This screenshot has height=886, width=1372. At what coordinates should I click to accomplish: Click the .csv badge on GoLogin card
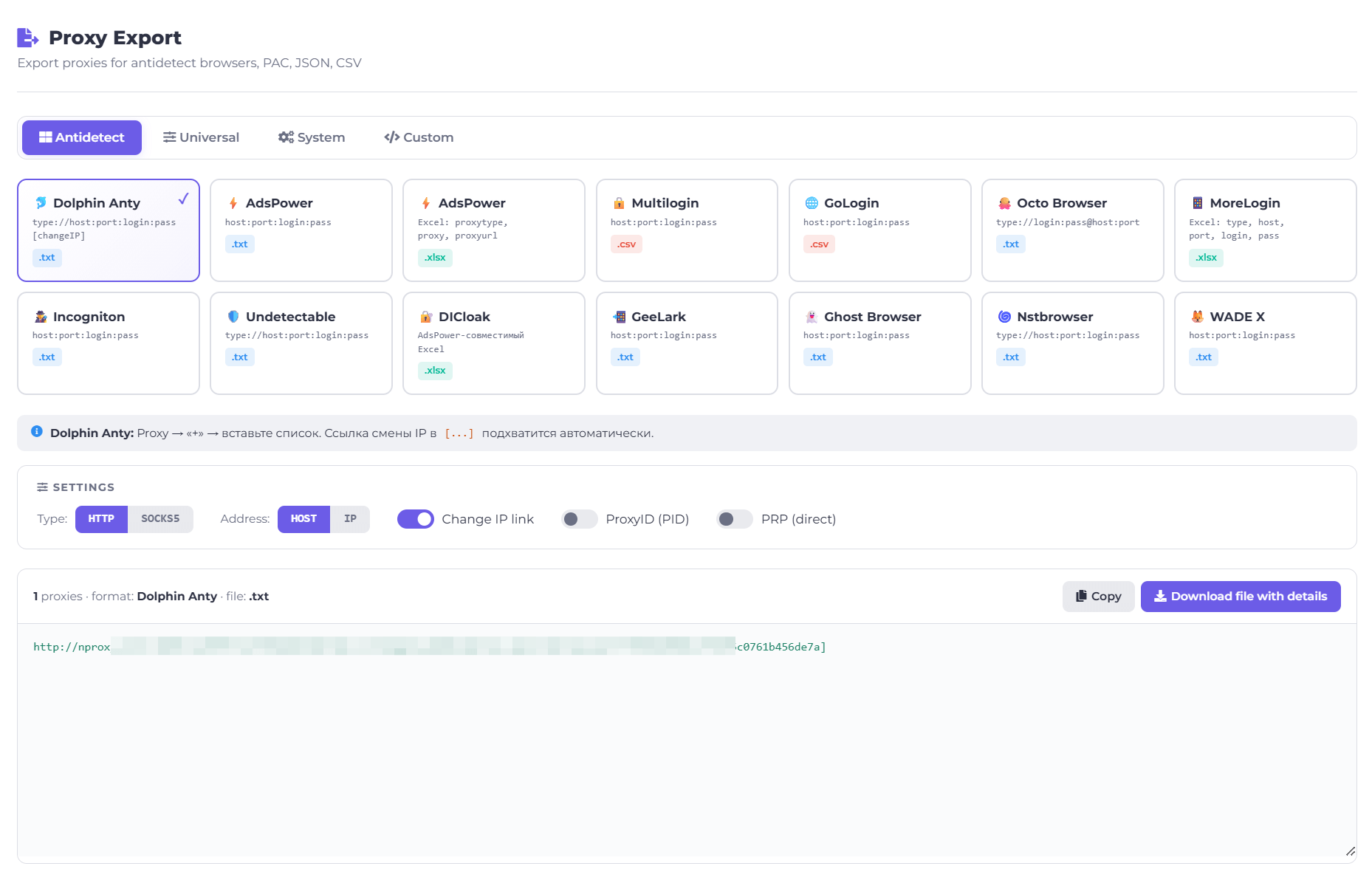[x=819, y=244]
